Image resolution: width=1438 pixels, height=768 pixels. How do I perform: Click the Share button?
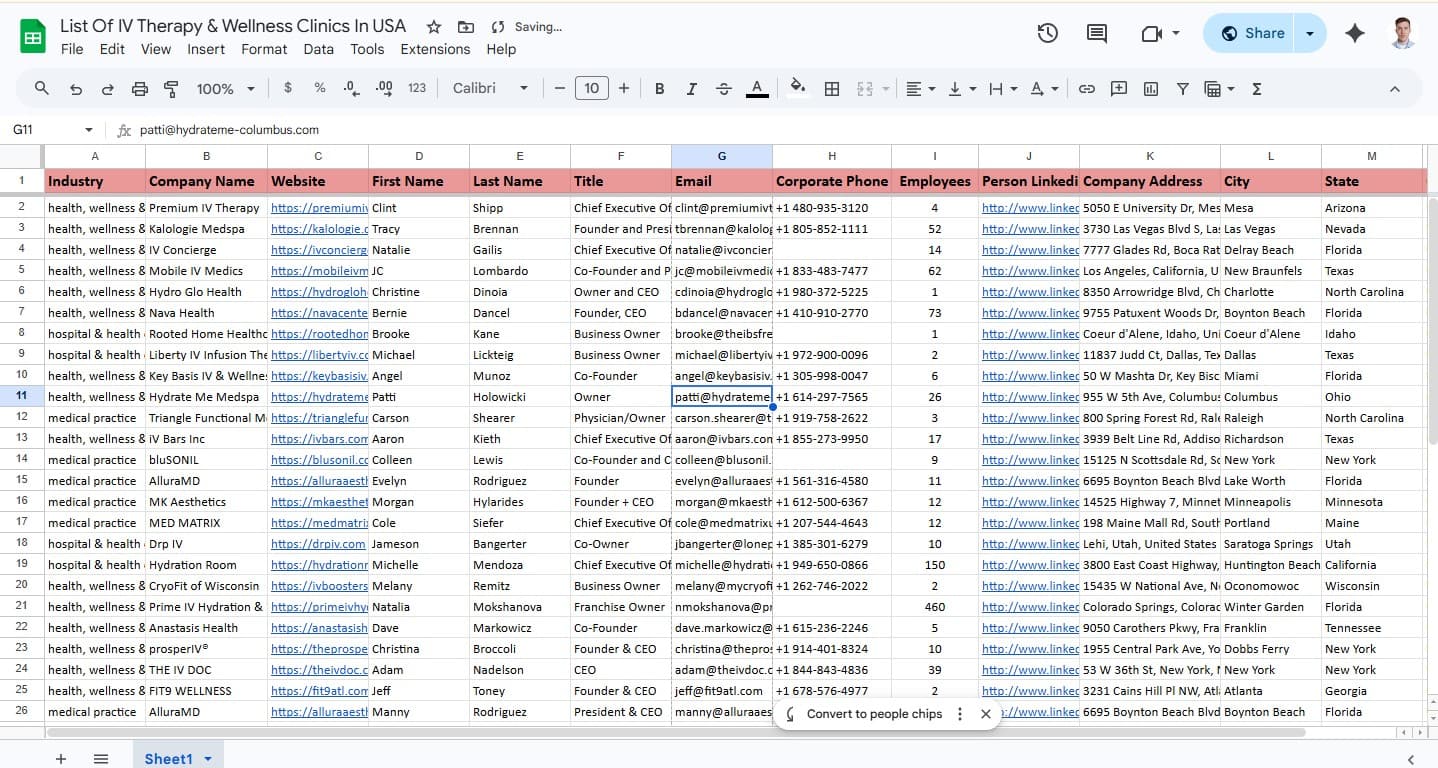(1252, 33)
